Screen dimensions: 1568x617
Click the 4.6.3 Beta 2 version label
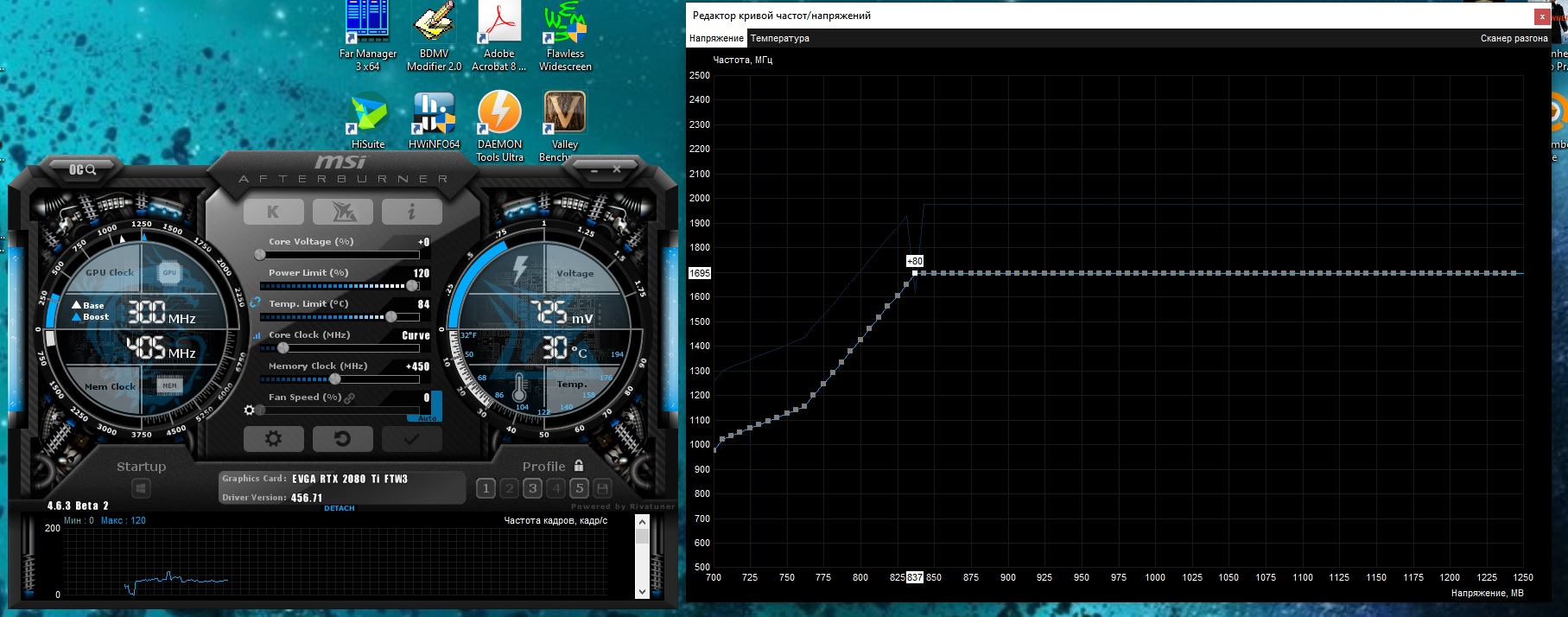(x=78, y=506)
